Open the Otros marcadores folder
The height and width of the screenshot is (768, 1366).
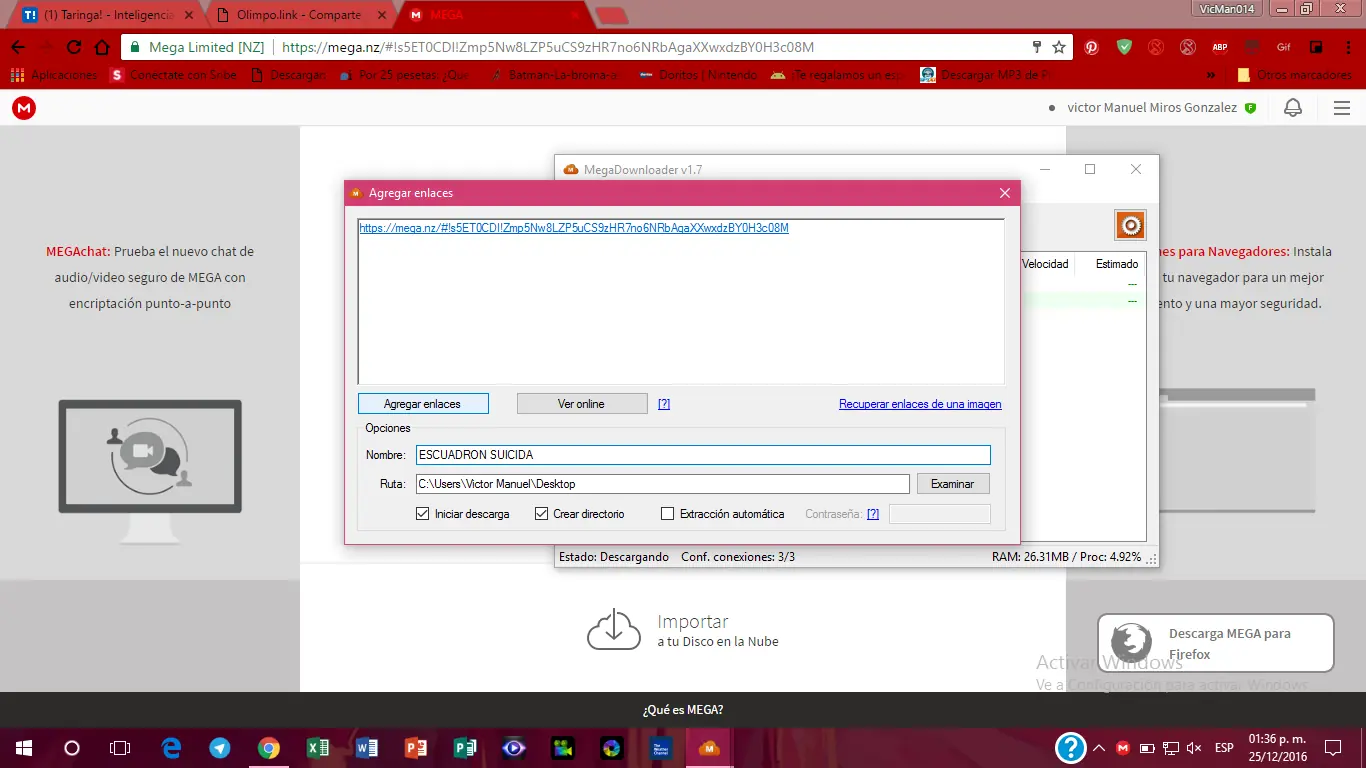click(x=1294, y=75)
